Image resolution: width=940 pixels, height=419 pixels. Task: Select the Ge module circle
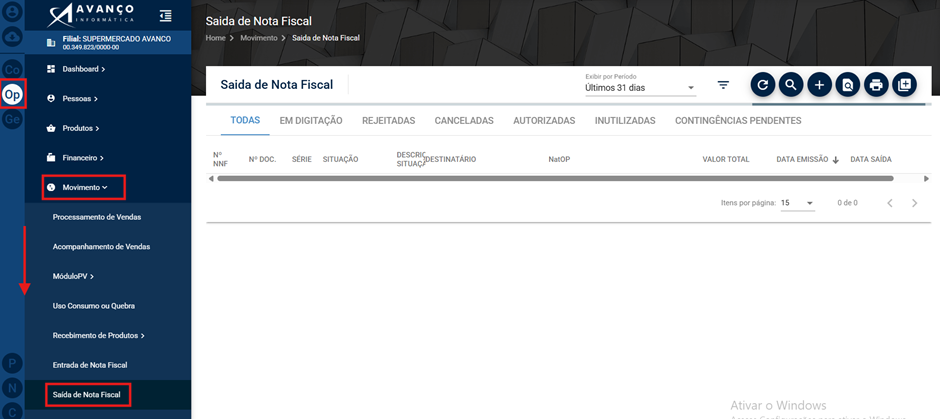pyautogui.click(x=13, y=119)
